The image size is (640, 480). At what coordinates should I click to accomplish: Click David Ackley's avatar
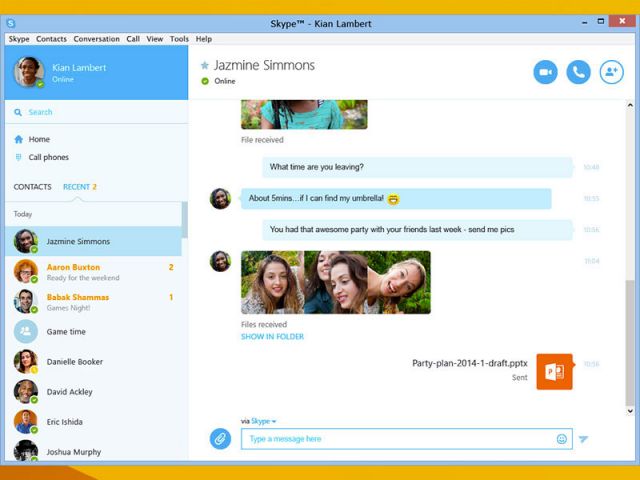(26, 391)
